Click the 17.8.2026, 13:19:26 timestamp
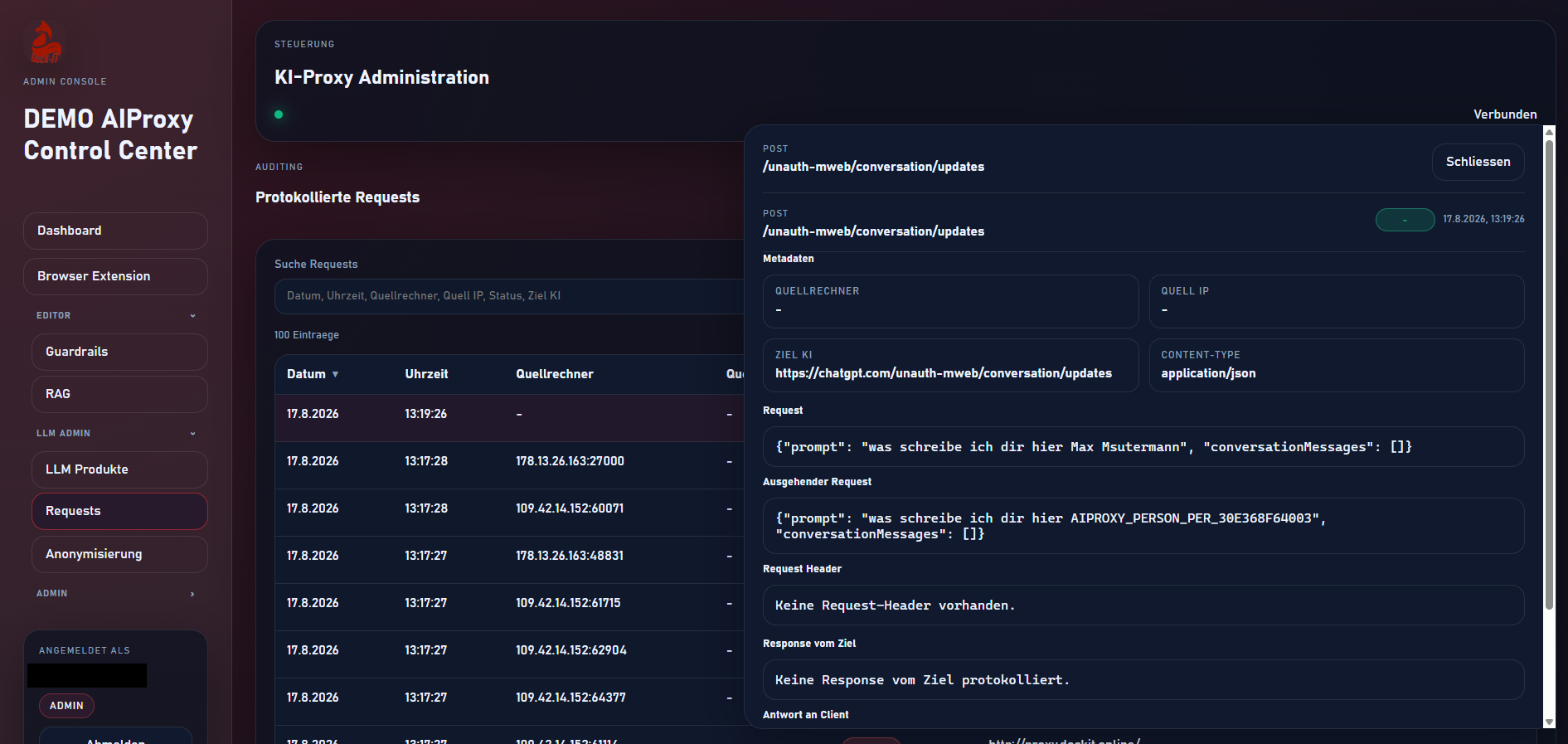Viewport: 1568px width, 744px height. (x=1483, y=219)
